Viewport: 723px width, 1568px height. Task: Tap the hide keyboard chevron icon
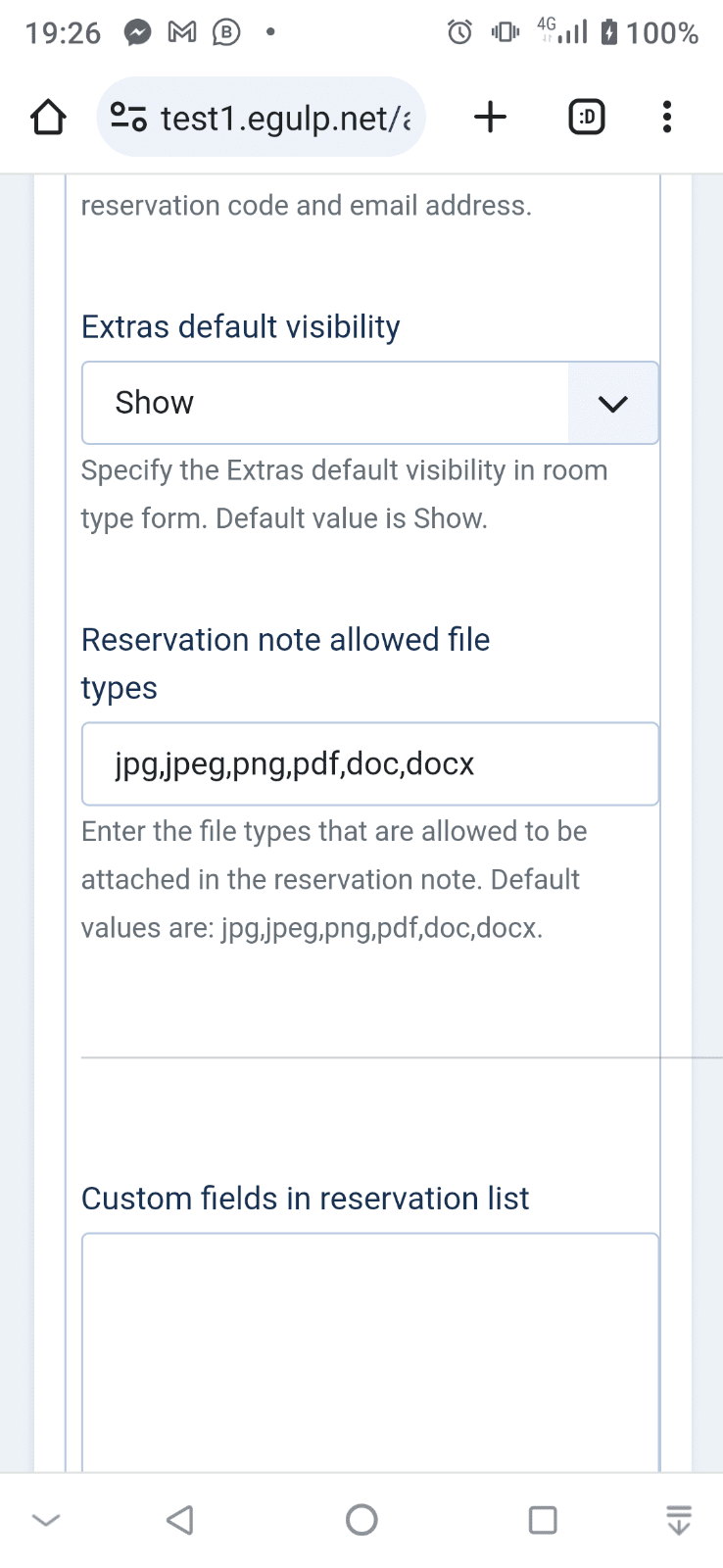(x=46, y=1520)
